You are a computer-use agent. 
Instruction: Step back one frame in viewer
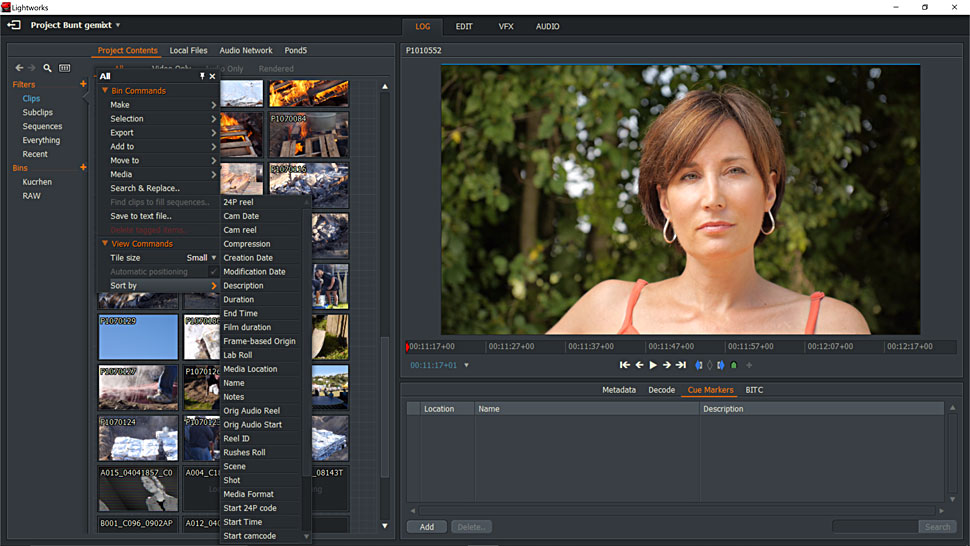click(x=639, y=365)
